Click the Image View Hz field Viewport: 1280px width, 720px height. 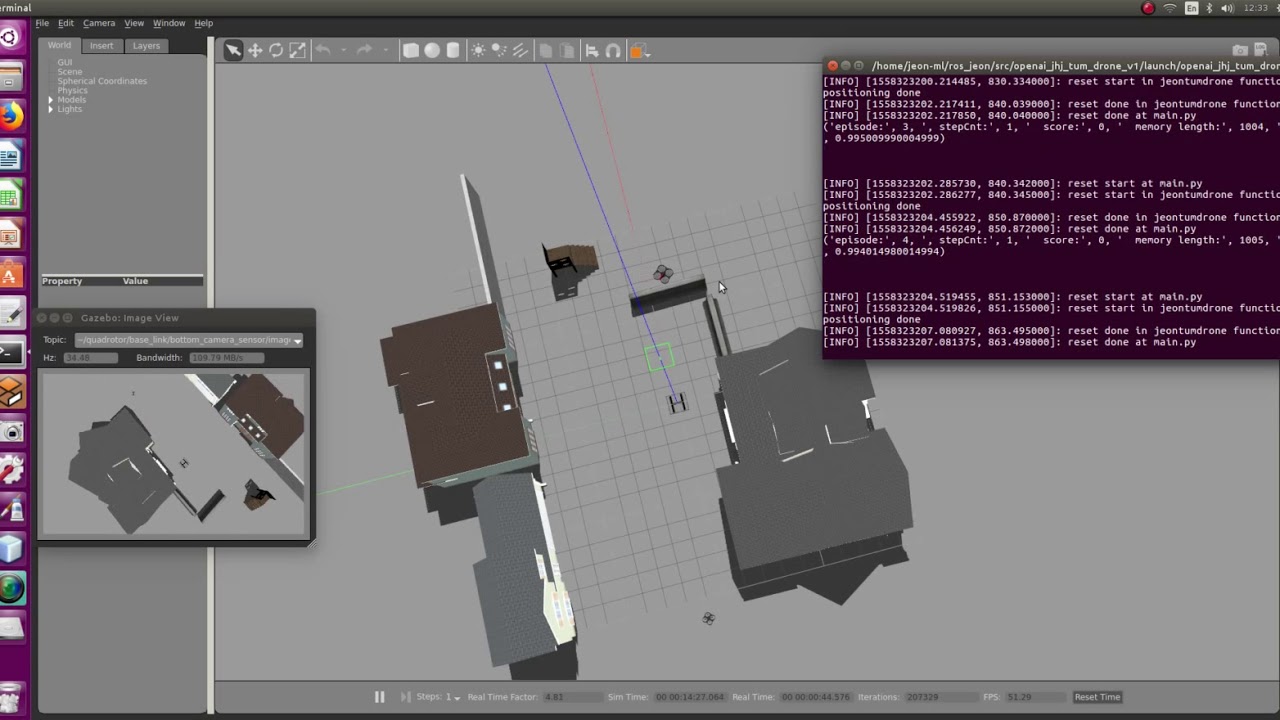coord(91,358)
